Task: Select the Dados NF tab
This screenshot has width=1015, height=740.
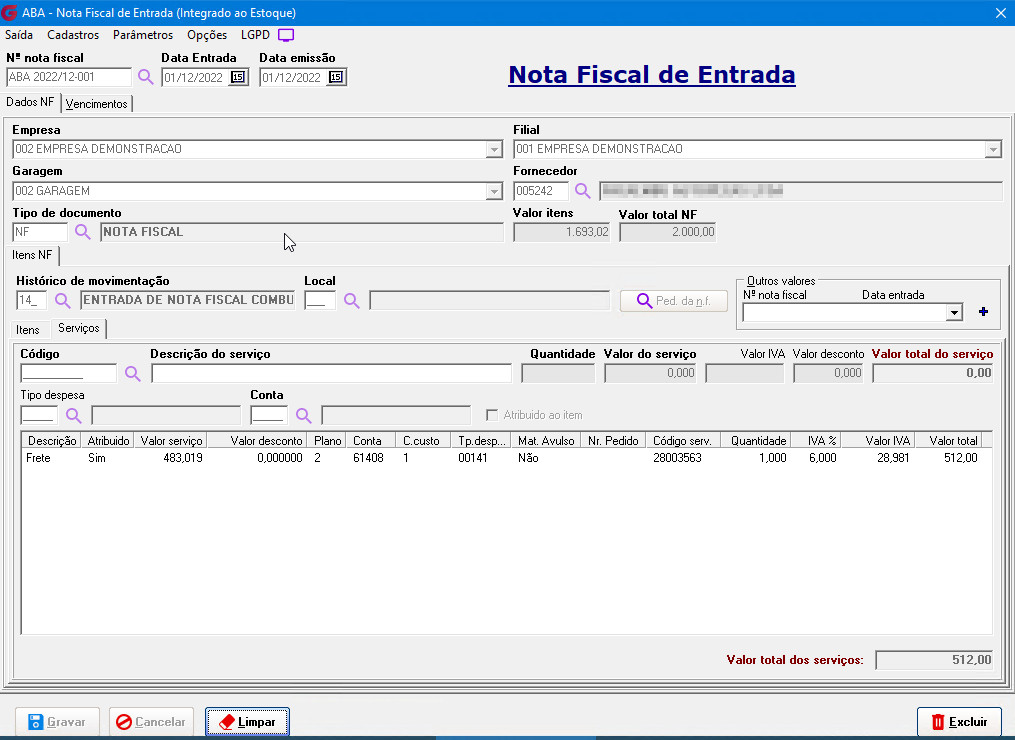Action: pyautogui.click(x=30, y=102)
